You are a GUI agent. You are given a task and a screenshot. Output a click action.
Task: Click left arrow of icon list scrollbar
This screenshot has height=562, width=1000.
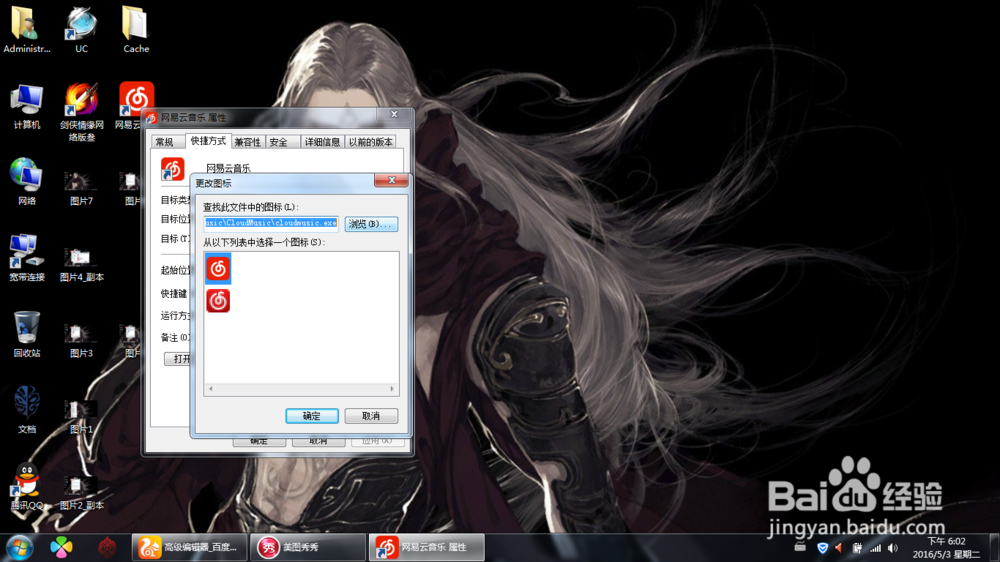point(211,388)
